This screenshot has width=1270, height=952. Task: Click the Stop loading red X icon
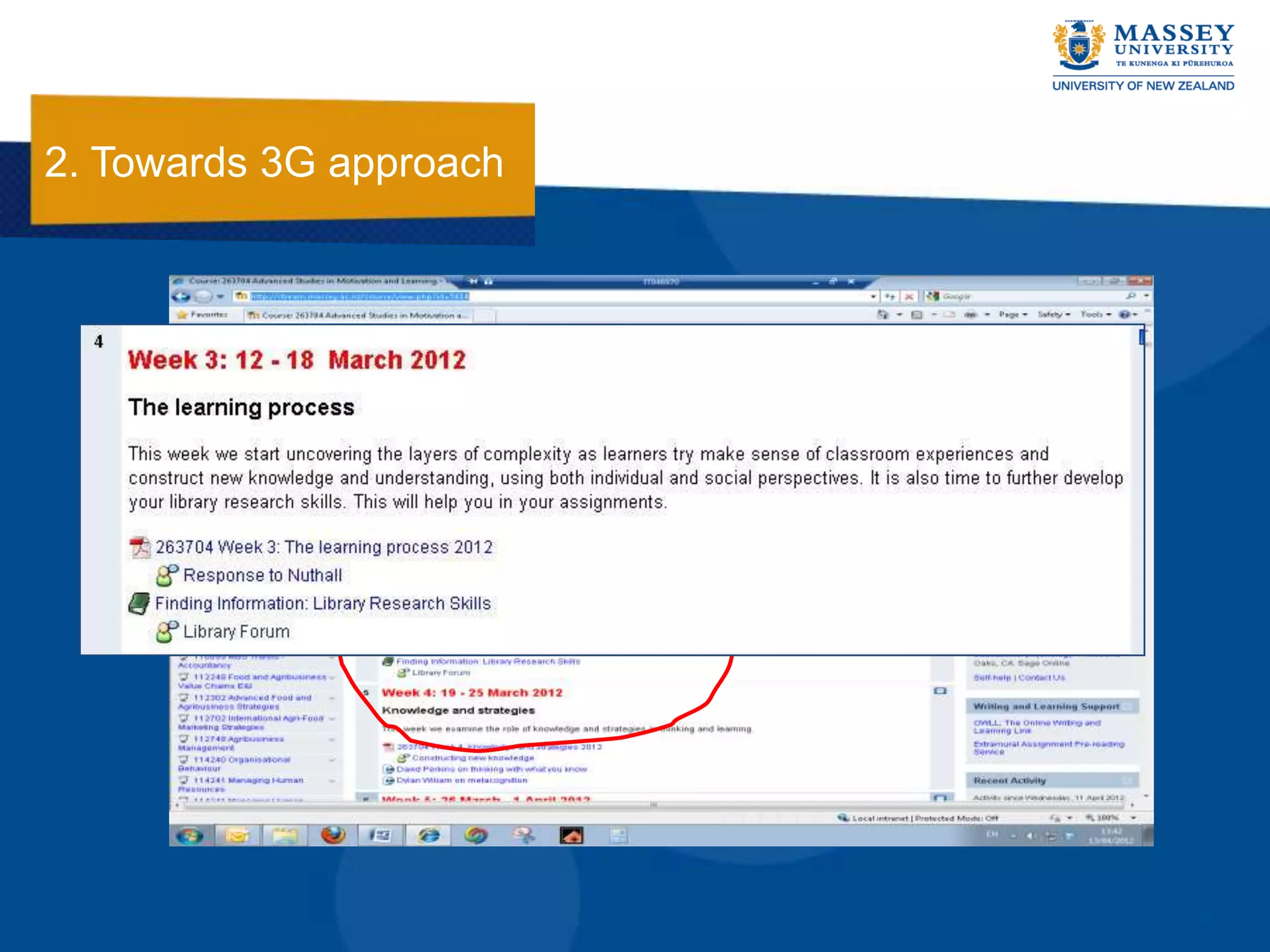(x=908, y=297)
